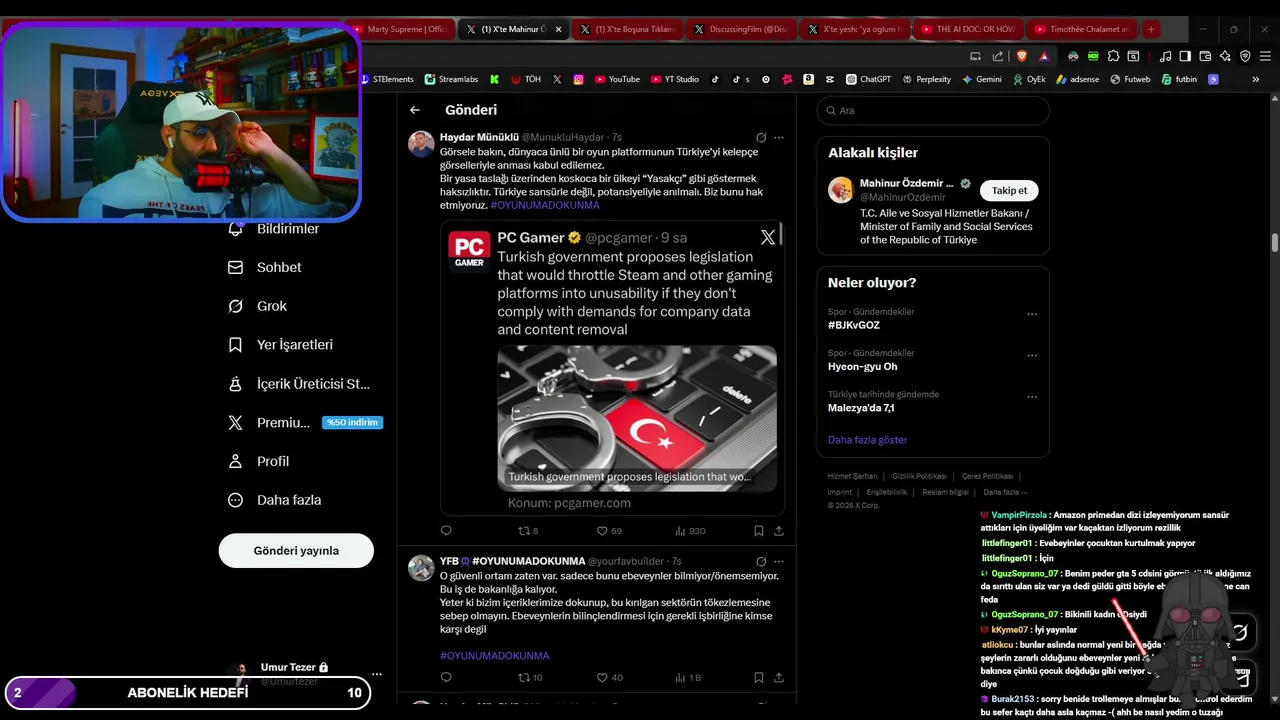
Task: Open Hyeon-gyu Oh trending topic
Action: pos(862,366)
